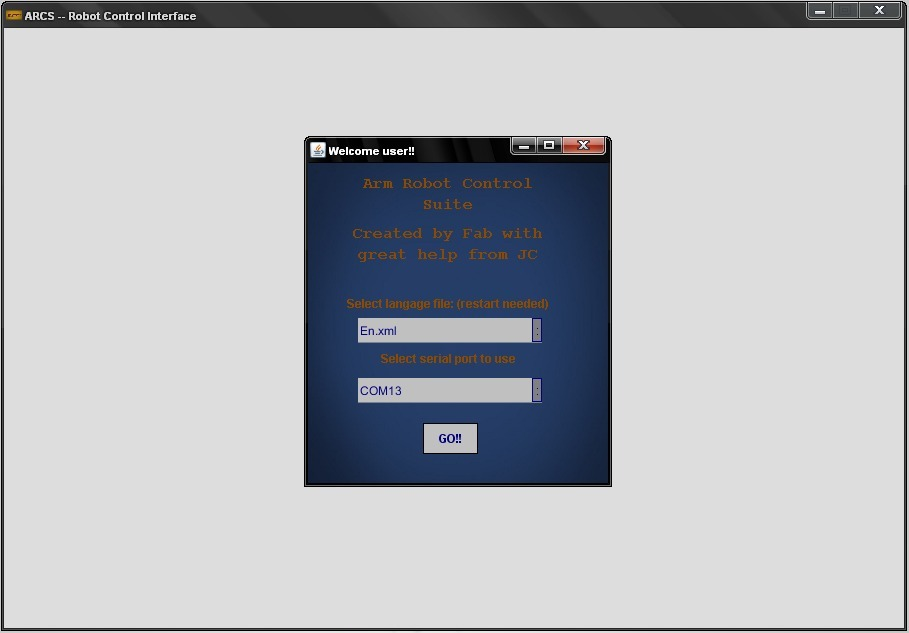Click the 'Select langage file' label
The height and width of the screenshot is (633, 909).
click(x=449, y=303)
